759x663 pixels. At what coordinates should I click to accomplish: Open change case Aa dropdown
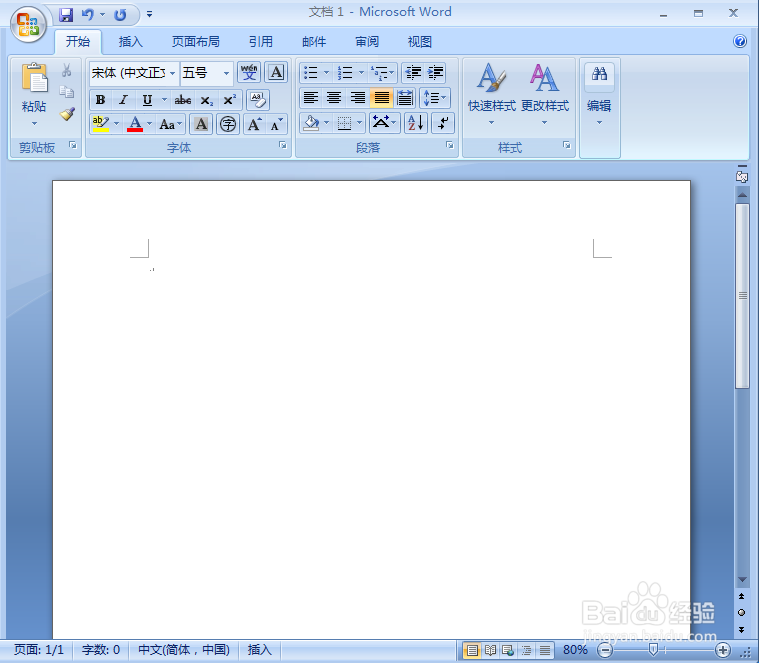coord(170,124)
